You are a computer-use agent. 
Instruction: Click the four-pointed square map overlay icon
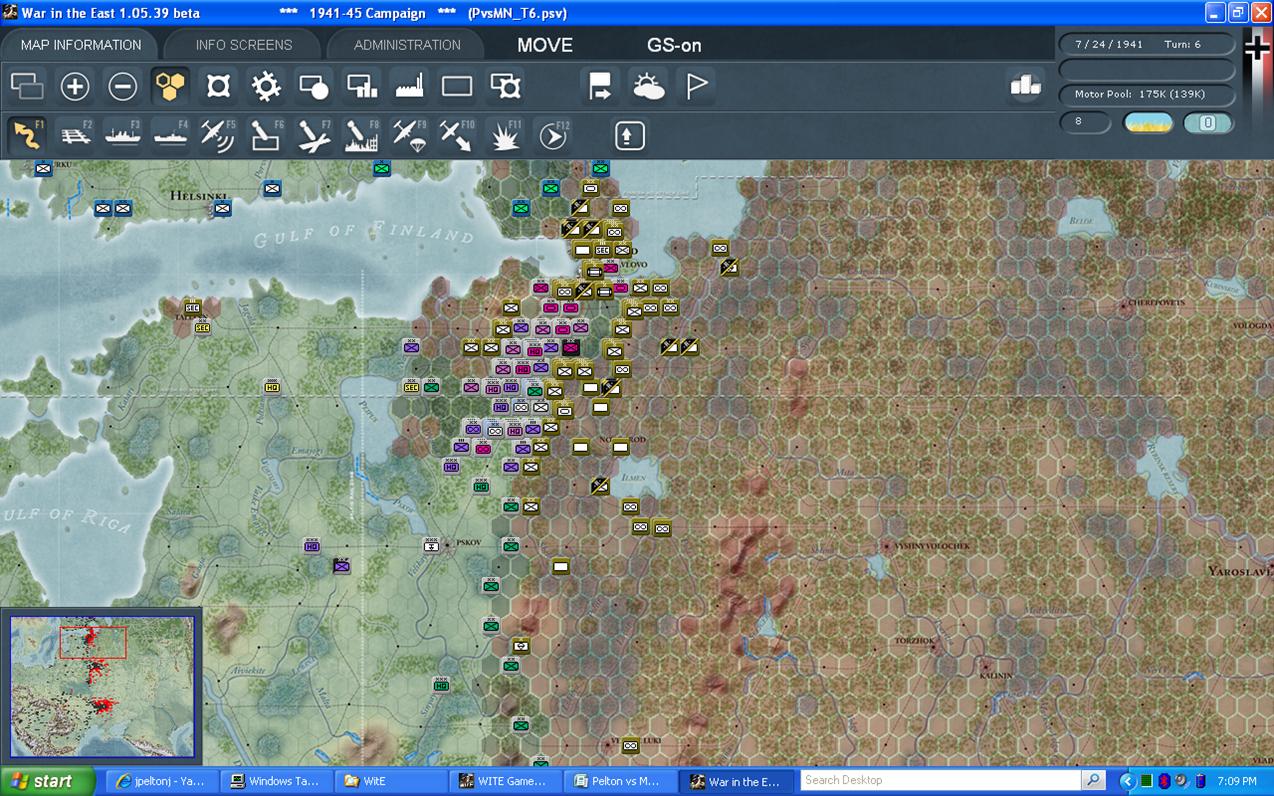tap(218, 87)
